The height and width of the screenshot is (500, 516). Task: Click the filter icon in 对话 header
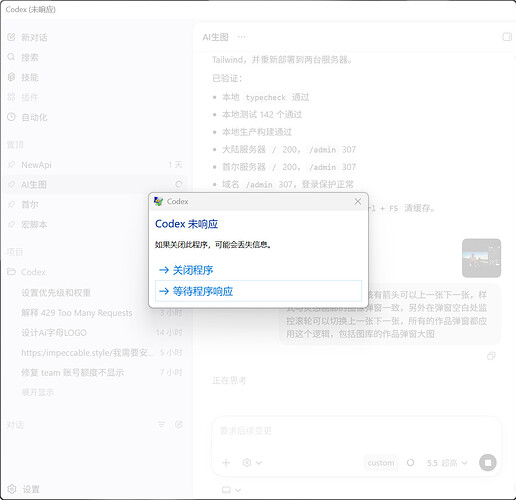161,424
